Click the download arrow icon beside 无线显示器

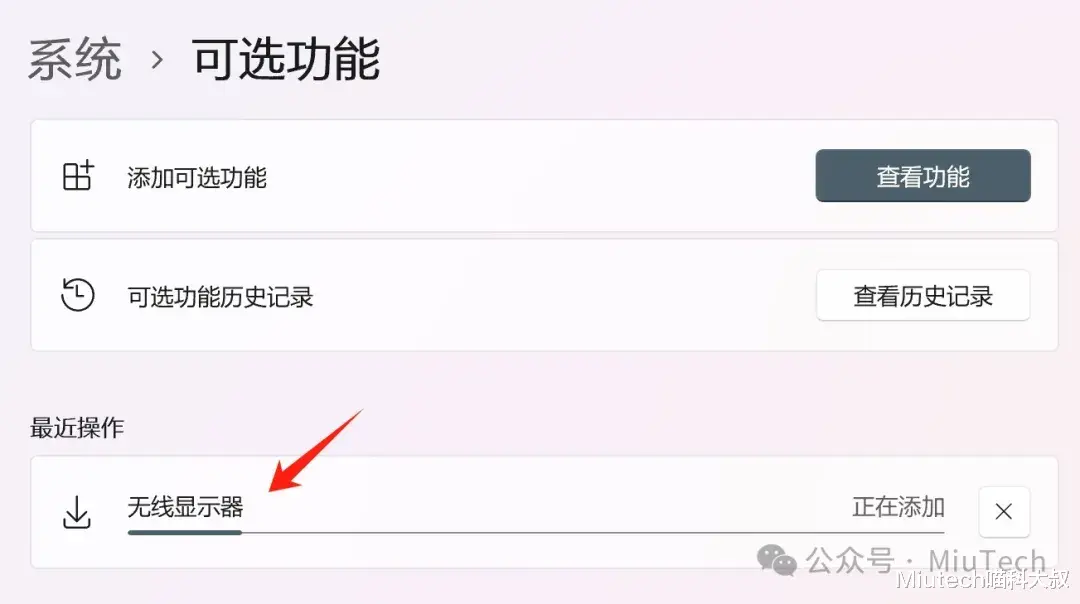(76, 512)
